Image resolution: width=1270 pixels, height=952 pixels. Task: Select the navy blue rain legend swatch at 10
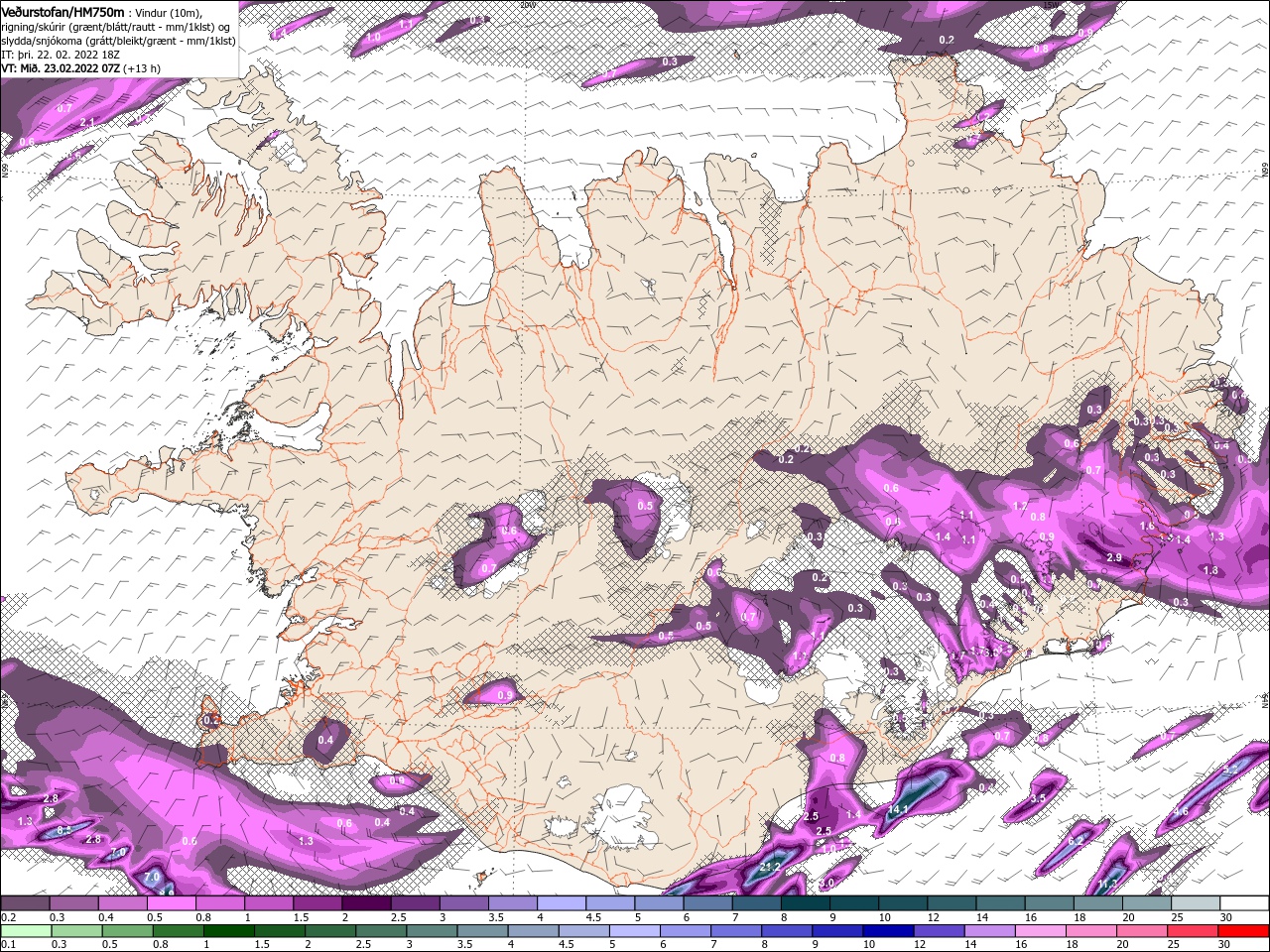(x=887, y=931)
